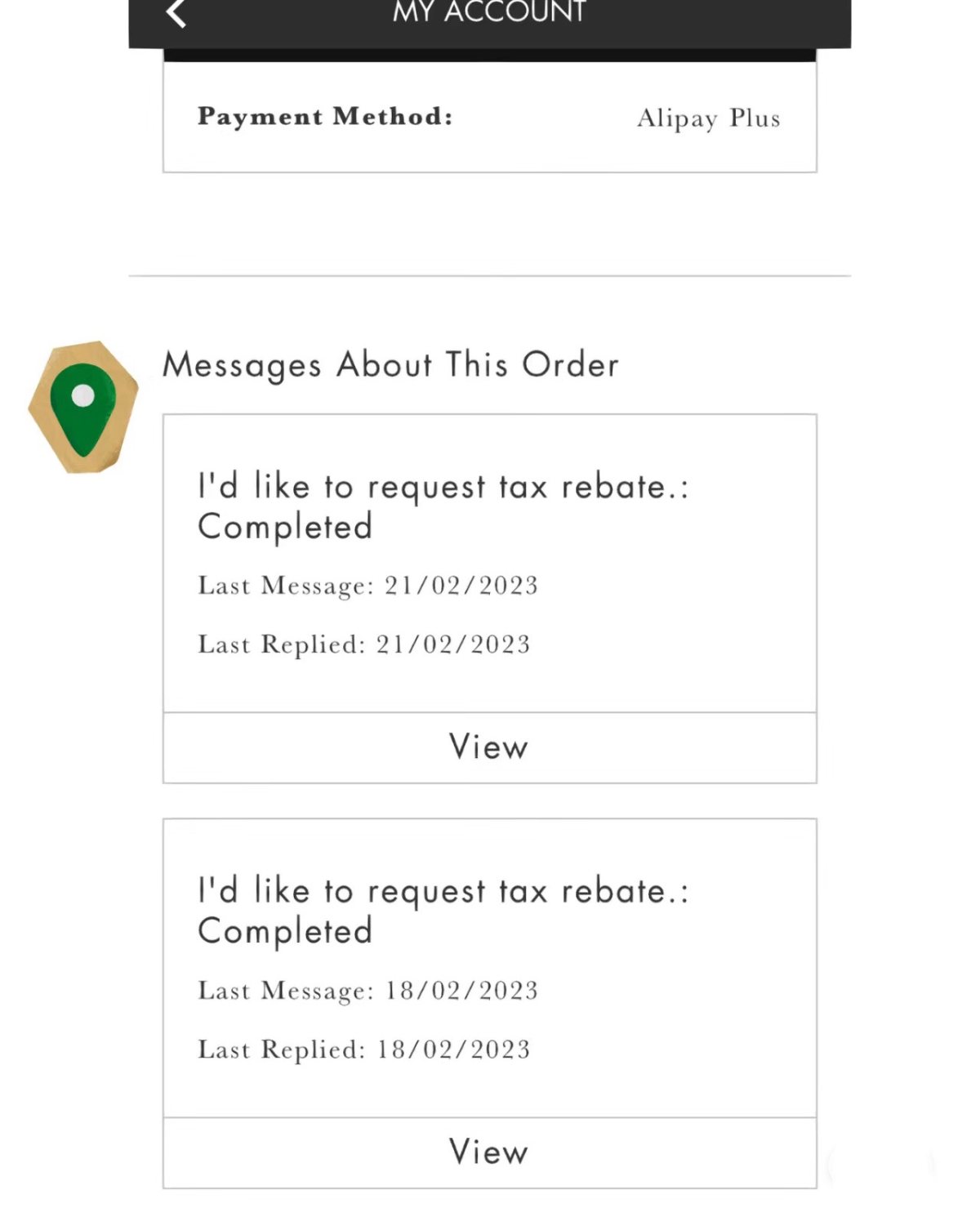Screen dimensions: 980x1226
Task: View the 21/02/2023 tax rebate message
Action: point(489,747)
